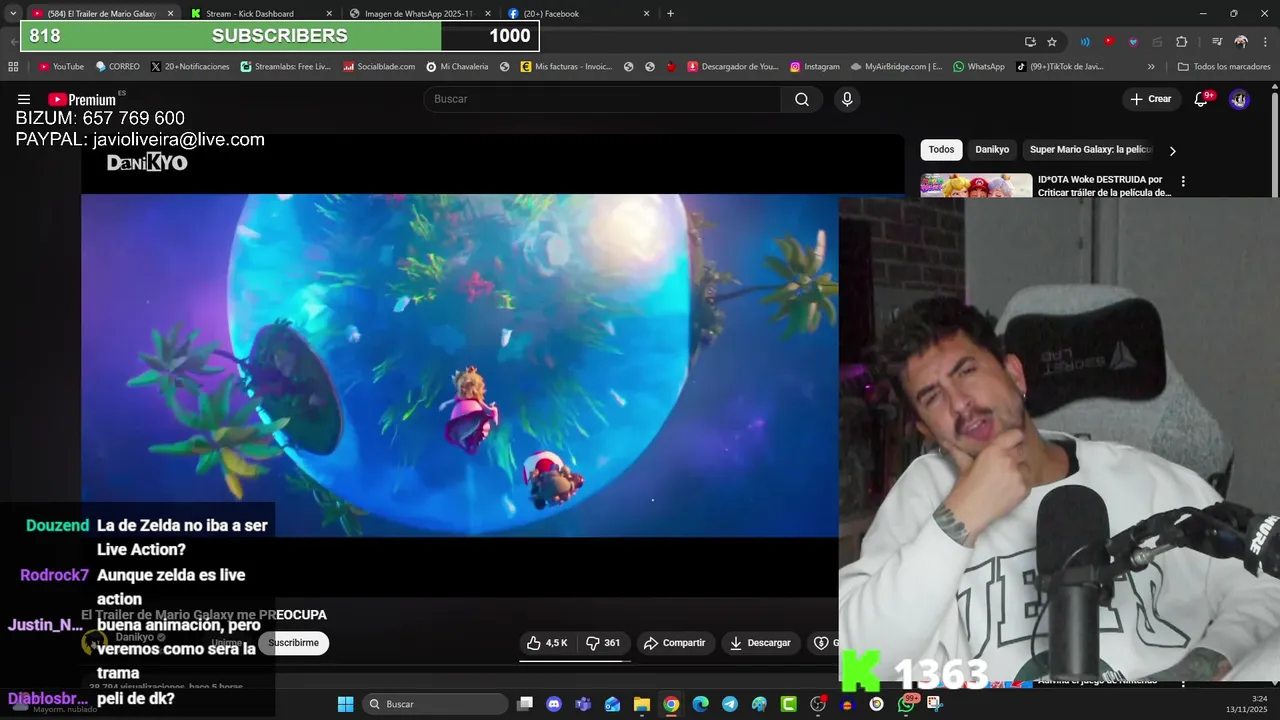Open YouTube bookmark in bookmarks bar
The image size is (1280, 720).
pos(61,67)
